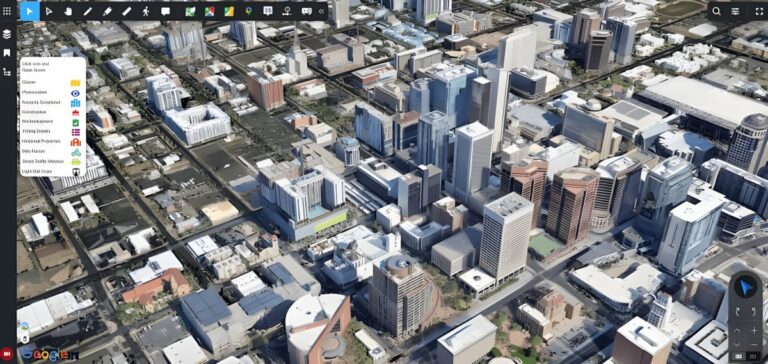Viewport: 768px width, 364px height.
Task: Select the ruler measure tool
Action: point(126,11)
